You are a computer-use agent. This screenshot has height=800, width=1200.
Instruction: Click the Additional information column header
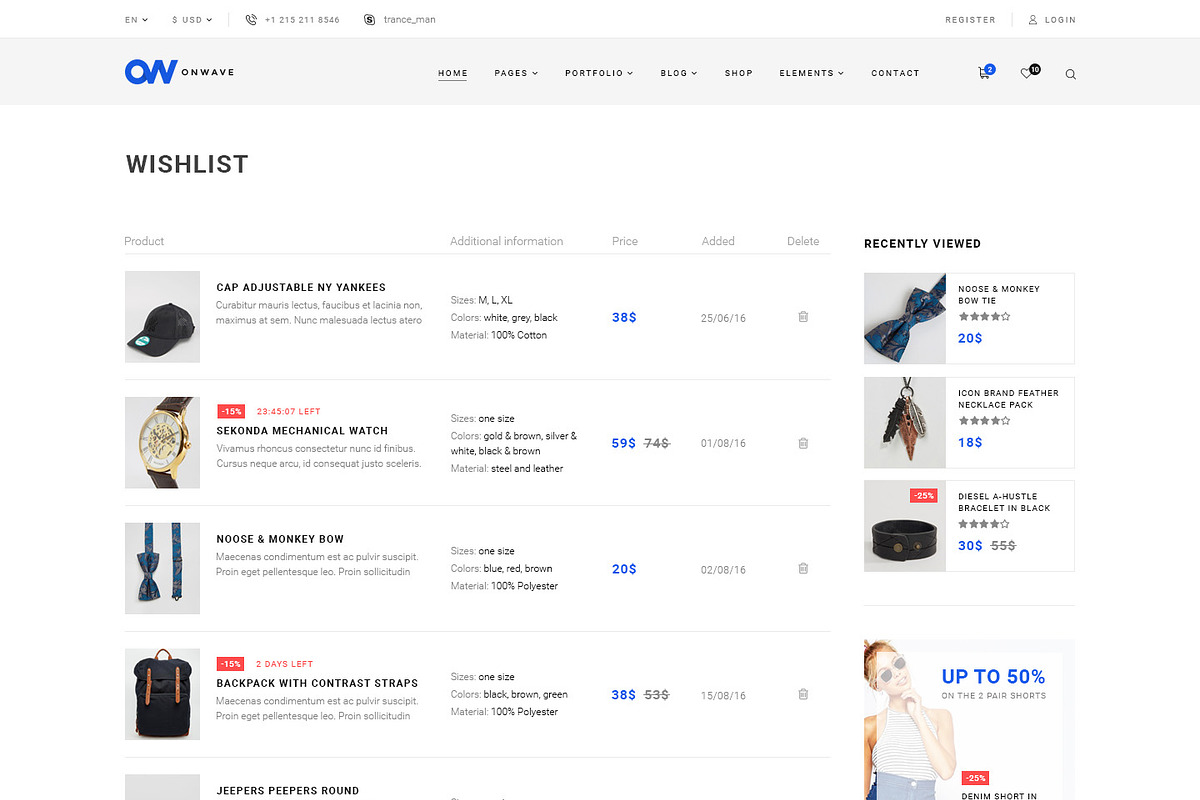click(x=506, y=241)
